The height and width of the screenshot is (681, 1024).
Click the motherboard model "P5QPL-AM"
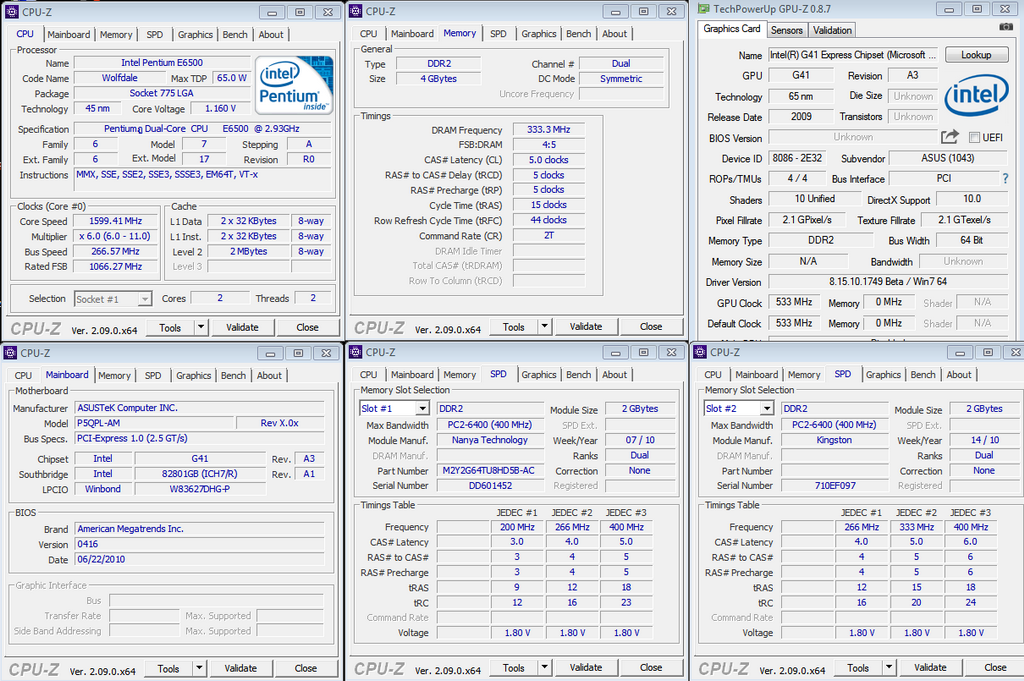pos(155,423)
